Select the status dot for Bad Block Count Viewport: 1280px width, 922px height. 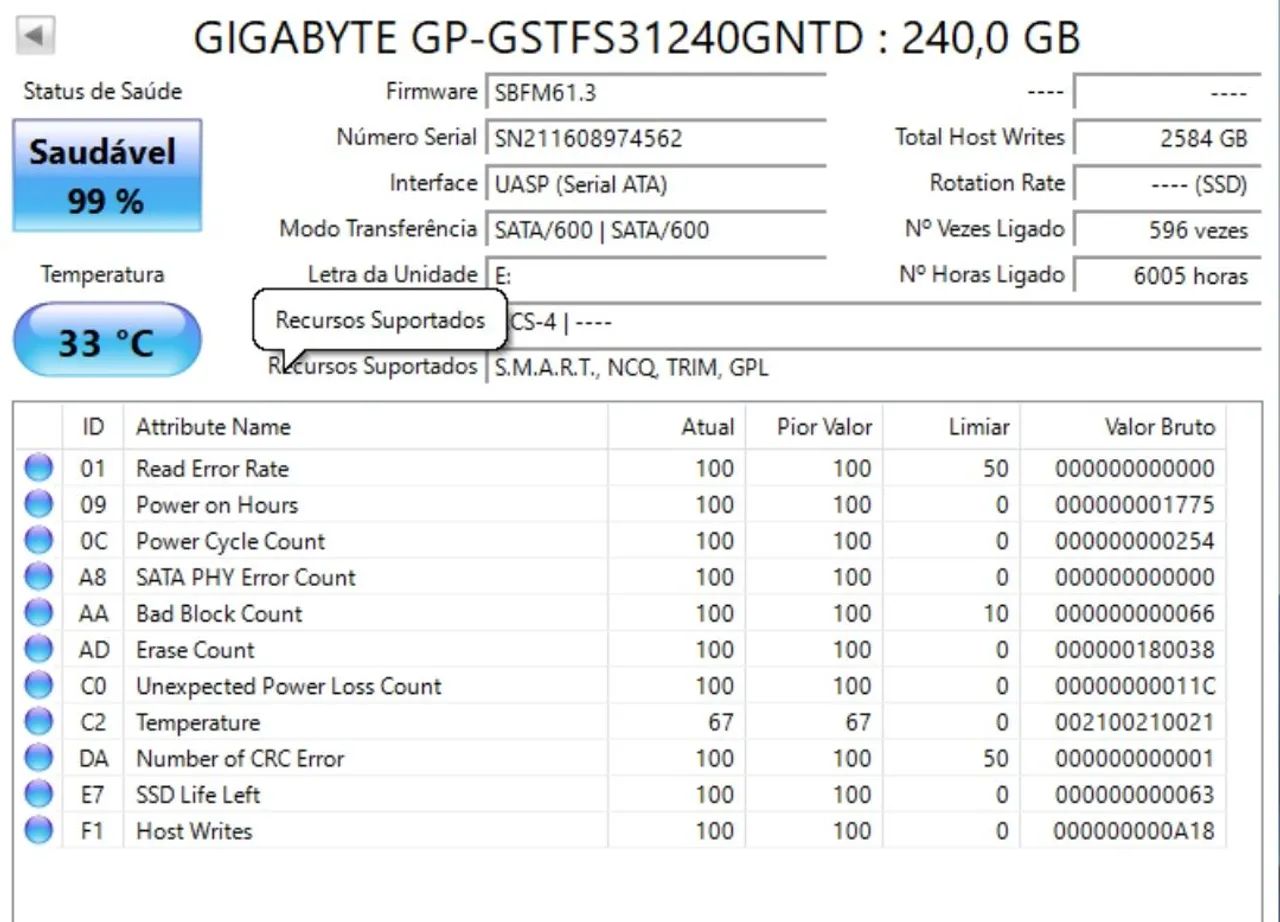pos(37,613)
